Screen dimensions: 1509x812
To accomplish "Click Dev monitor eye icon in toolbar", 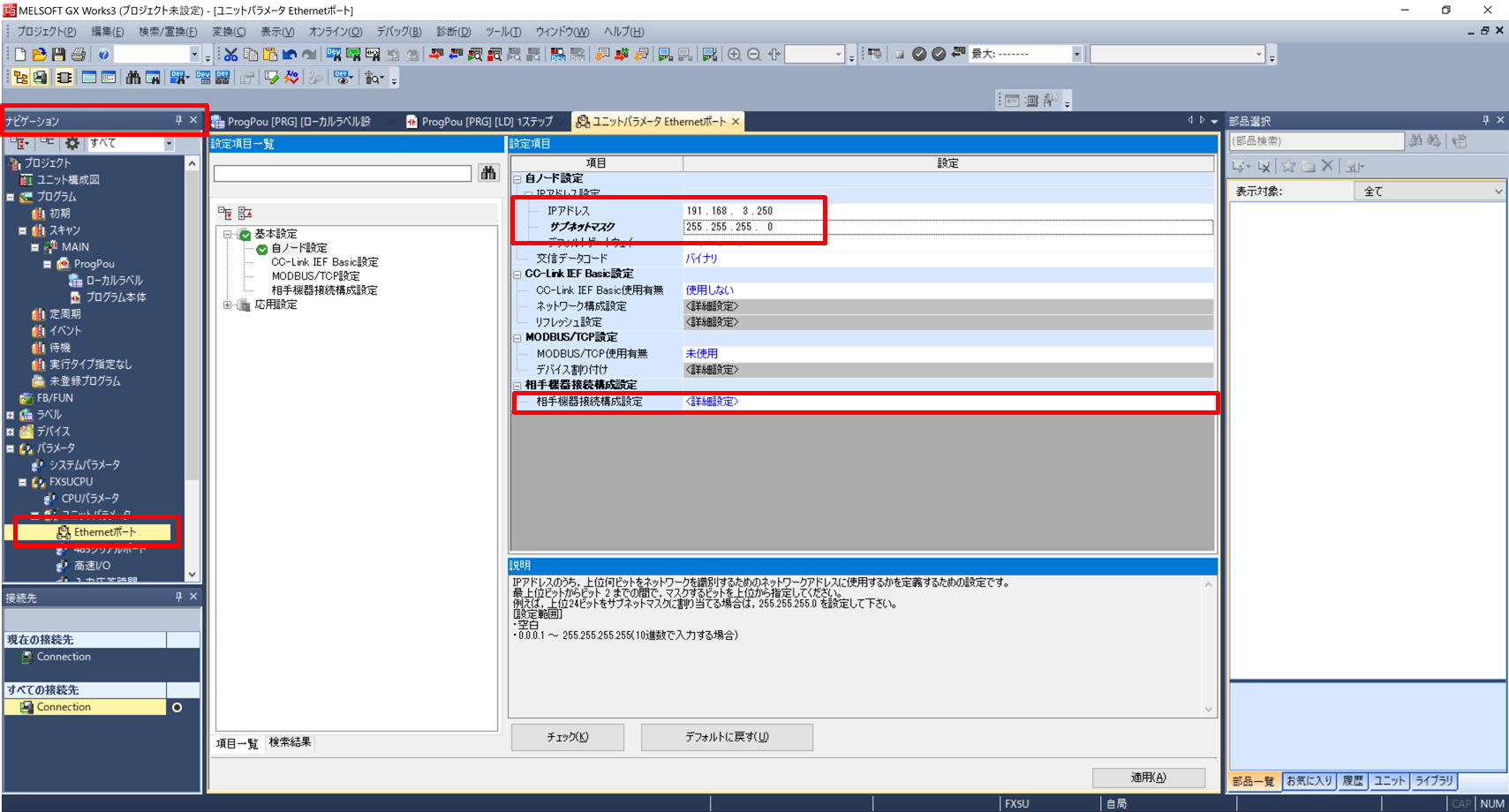I will pyautogui.click(x=343, y=78).
